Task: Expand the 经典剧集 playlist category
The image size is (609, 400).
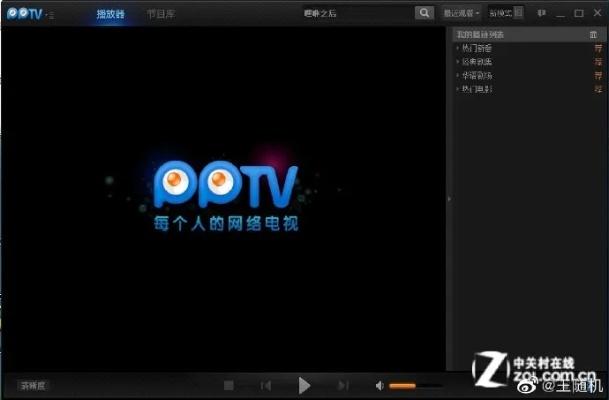Action: pyautogui.click(x=475, y=61)
